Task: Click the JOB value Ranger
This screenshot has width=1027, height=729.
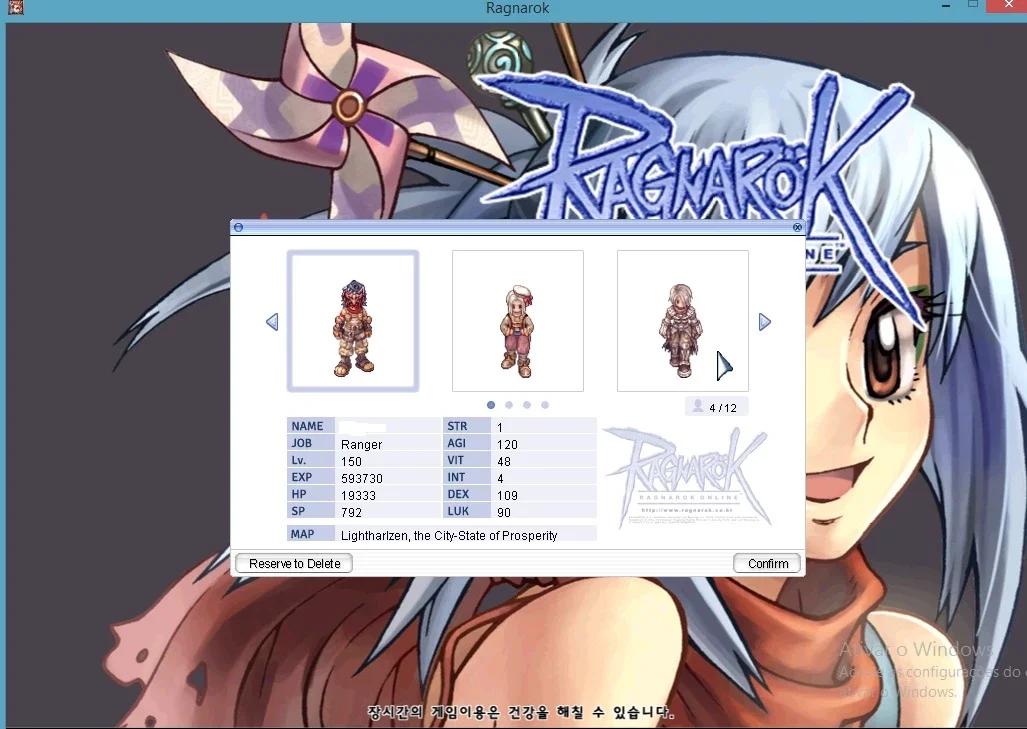Action: (x=362, y=444)
